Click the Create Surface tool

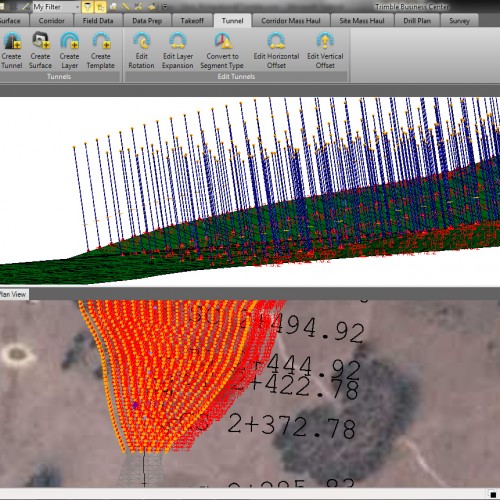coord(40,50)
